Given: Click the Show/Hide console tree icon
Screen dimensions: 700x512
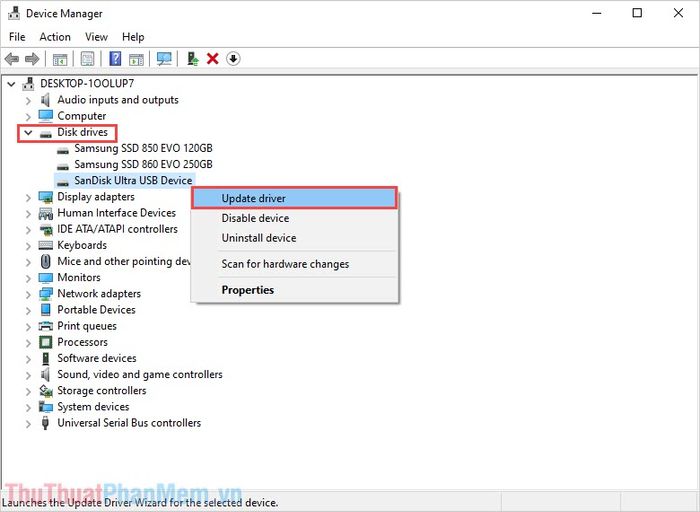Looking at the screenshot, I should pyautogui.click(x=60, y=59).
